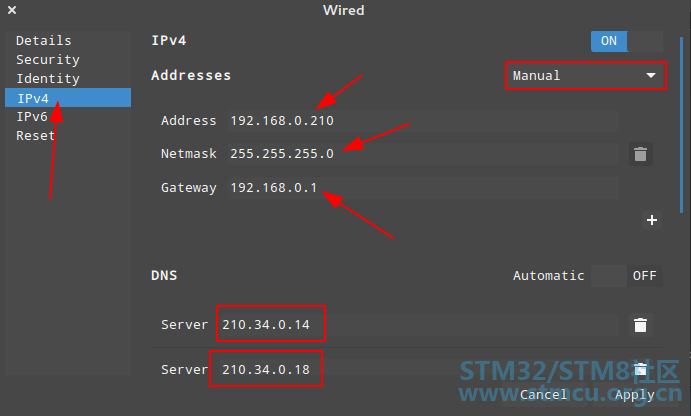This screenshot has width=691, height=416.
Task: Open the Manual addresses method dropdown
Action: (586, 76)
